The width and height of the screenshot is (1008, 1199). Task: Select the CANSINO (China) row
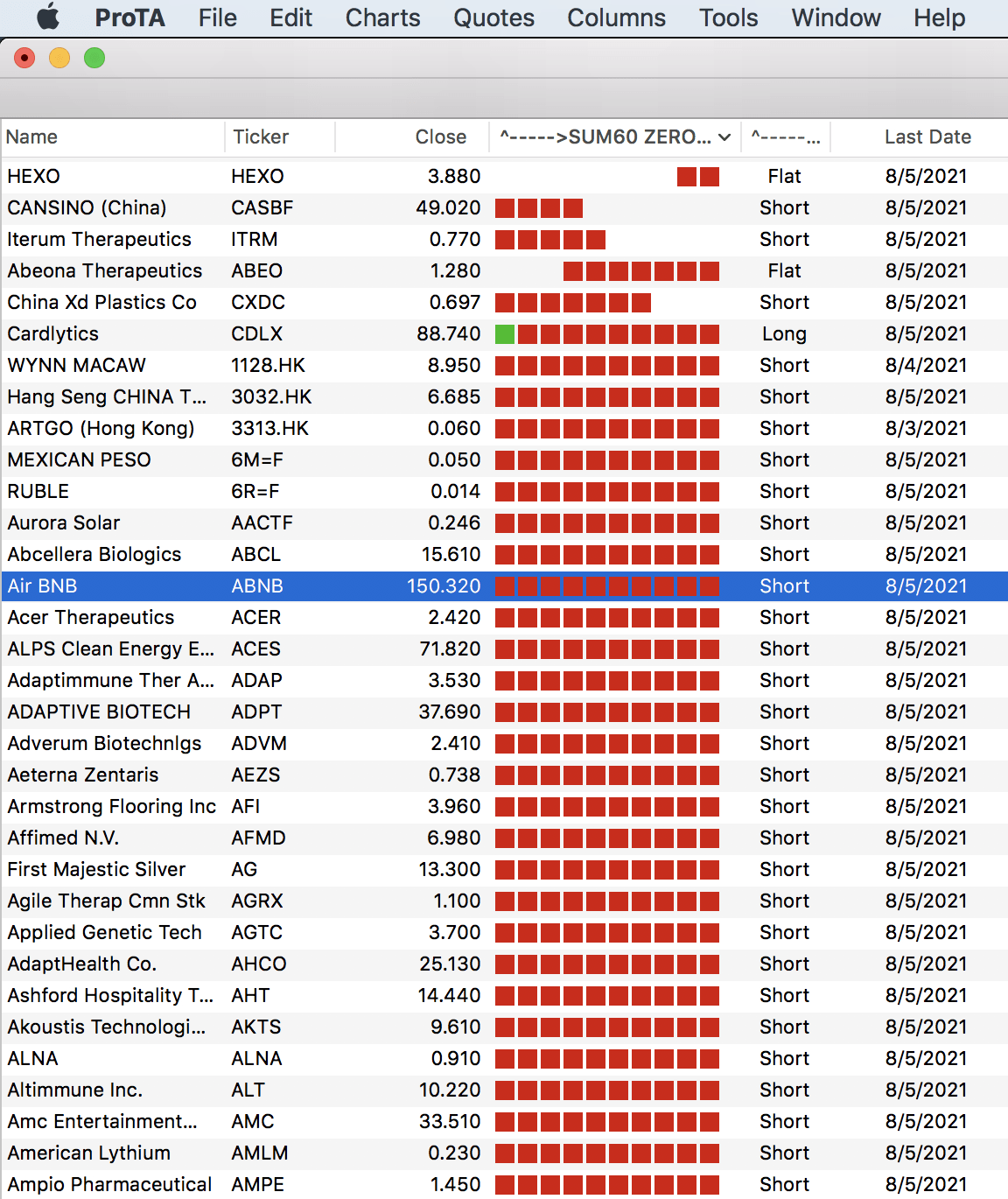504,207
